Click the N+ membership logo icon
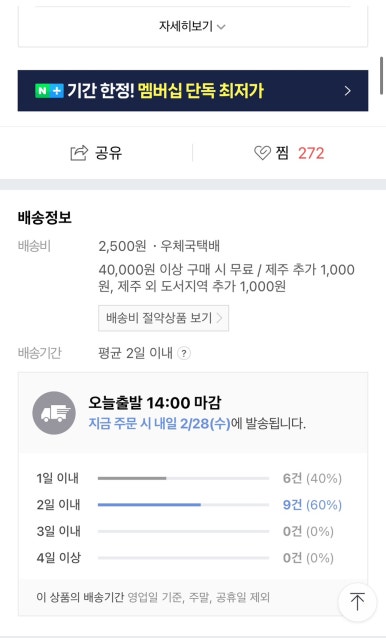This screenshot has width=386, height=638. [49, 91]
